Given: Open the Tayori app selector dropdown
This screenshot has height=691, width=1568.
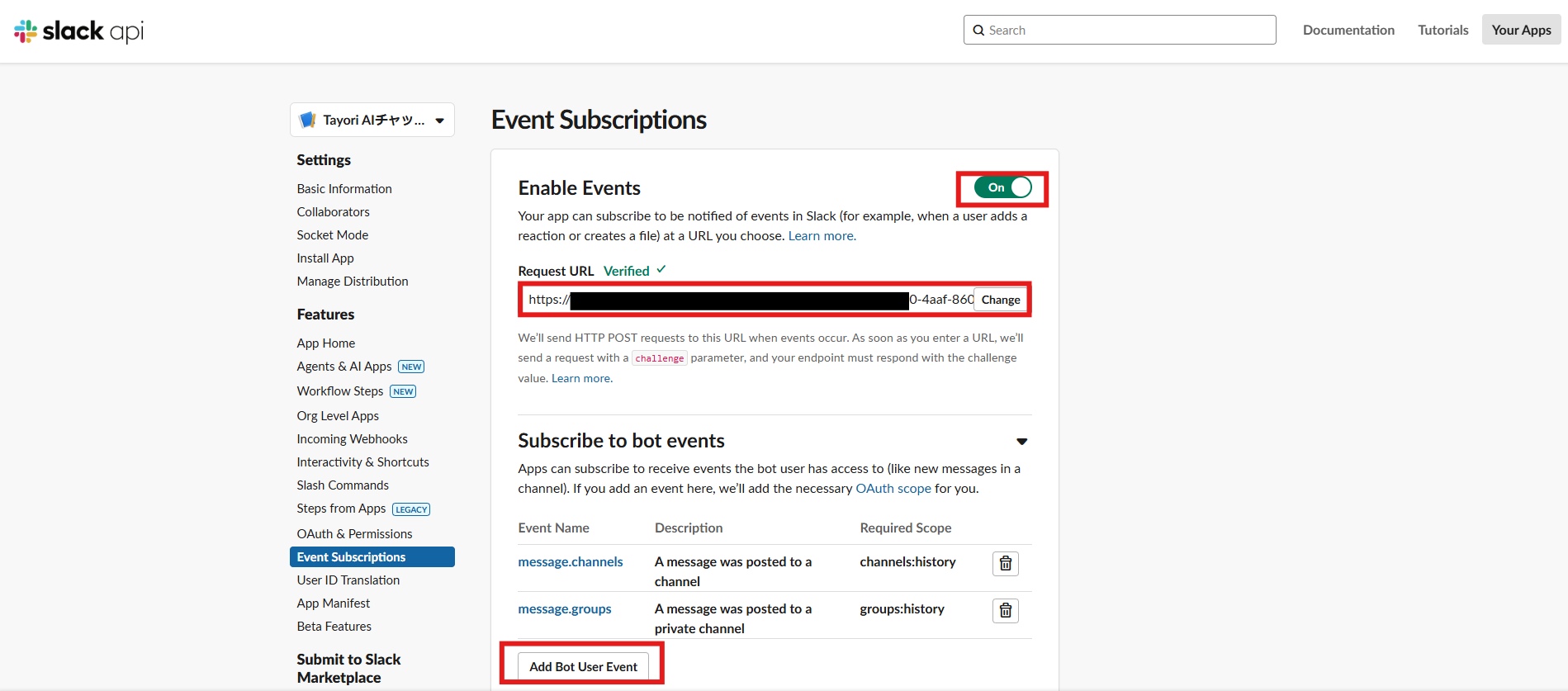Looking at the screenshot, I should tap(439, 121).
